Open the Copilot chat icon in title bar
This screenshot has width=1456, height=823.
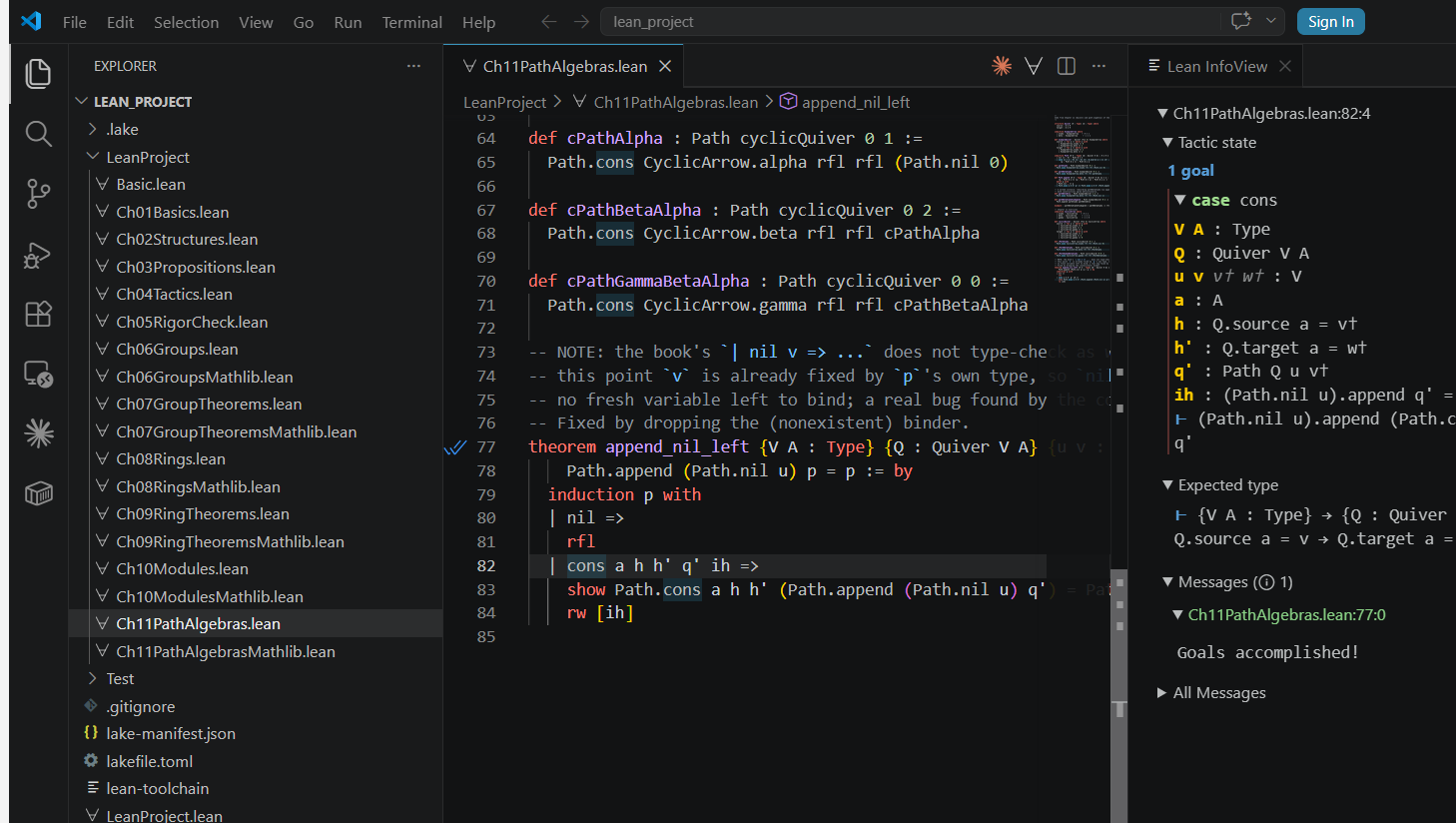[1241, 21]
